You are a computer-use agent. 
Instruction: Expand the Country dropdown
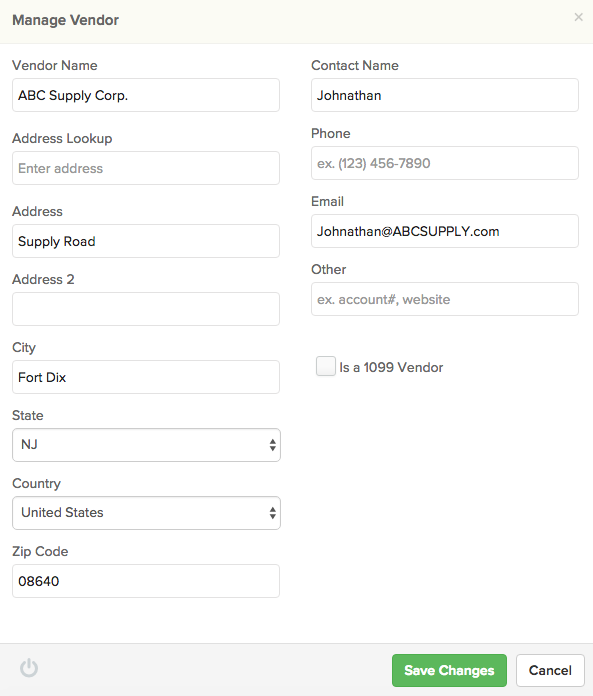coord(146,513)
